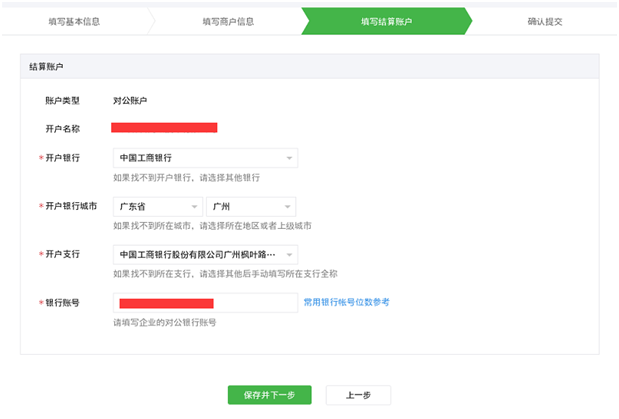Expand the 开户支行 branch dropdown
The image size is (619, 419).
(205, 254)
